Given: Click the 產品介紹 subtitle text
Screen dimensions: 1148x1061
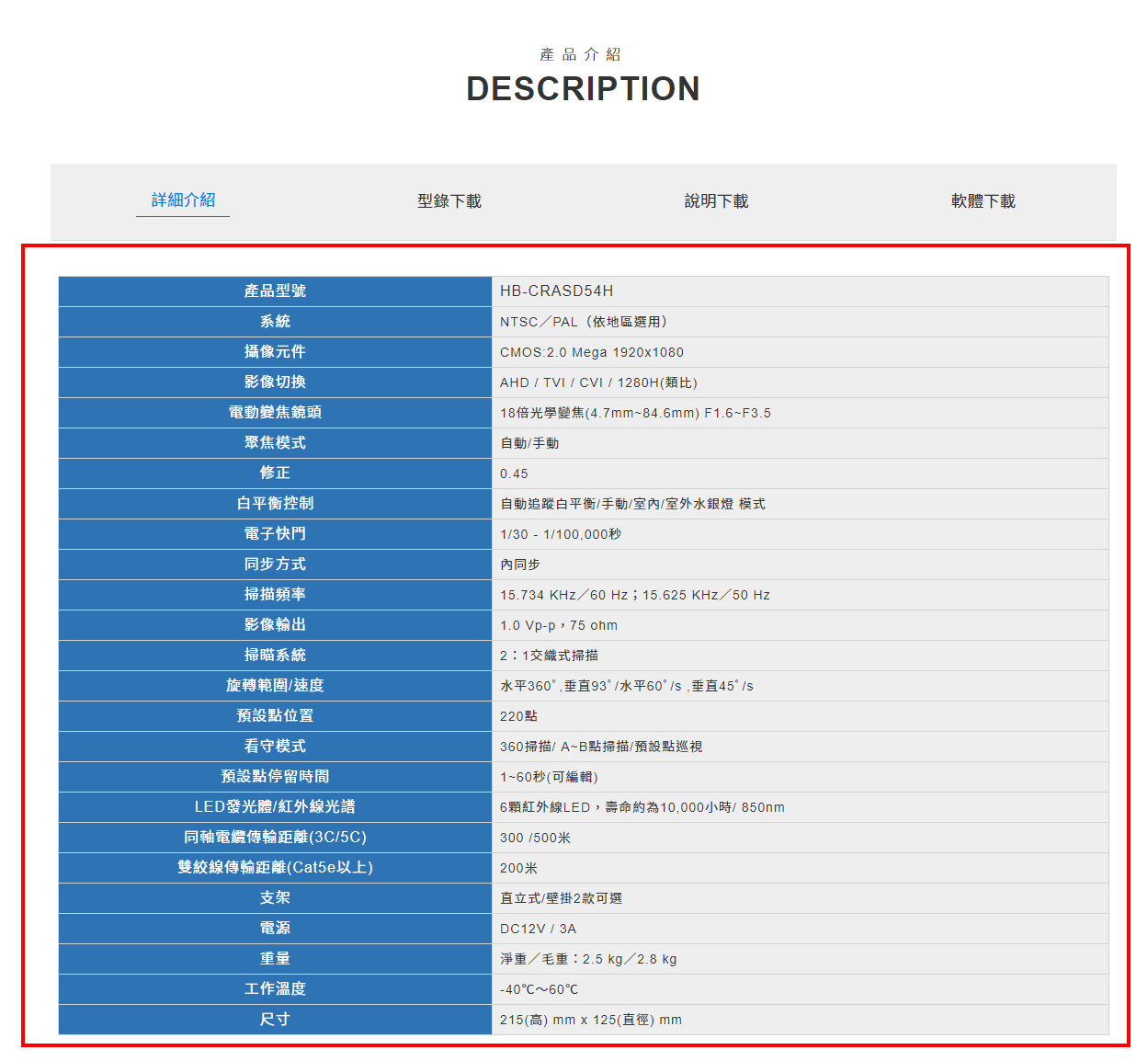Looking at the screenshot, I should (581, 55).
